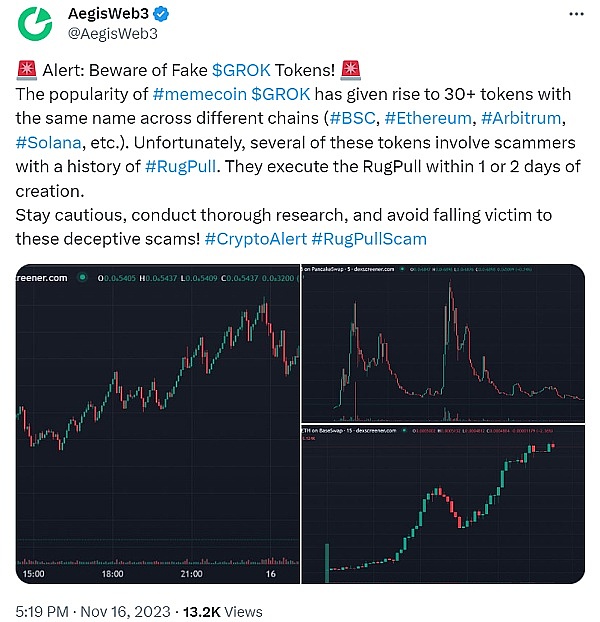Open the #CryptoAlert hashtag
This screenshot has height=622, width=600.
[x=255, y=238]
